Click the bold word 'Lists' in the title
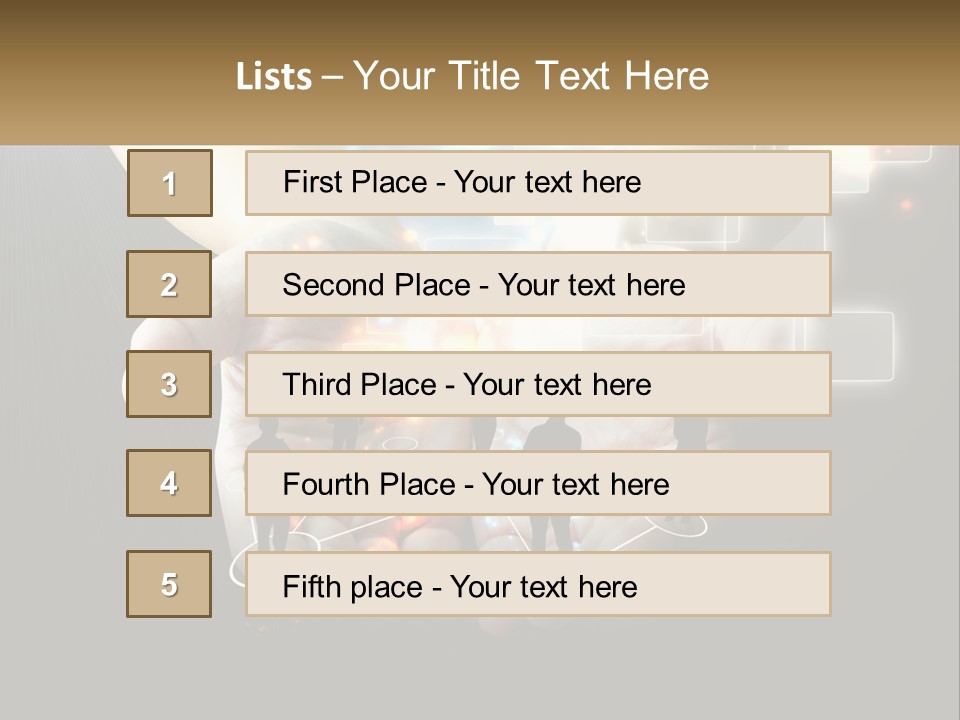 (274, 76)
